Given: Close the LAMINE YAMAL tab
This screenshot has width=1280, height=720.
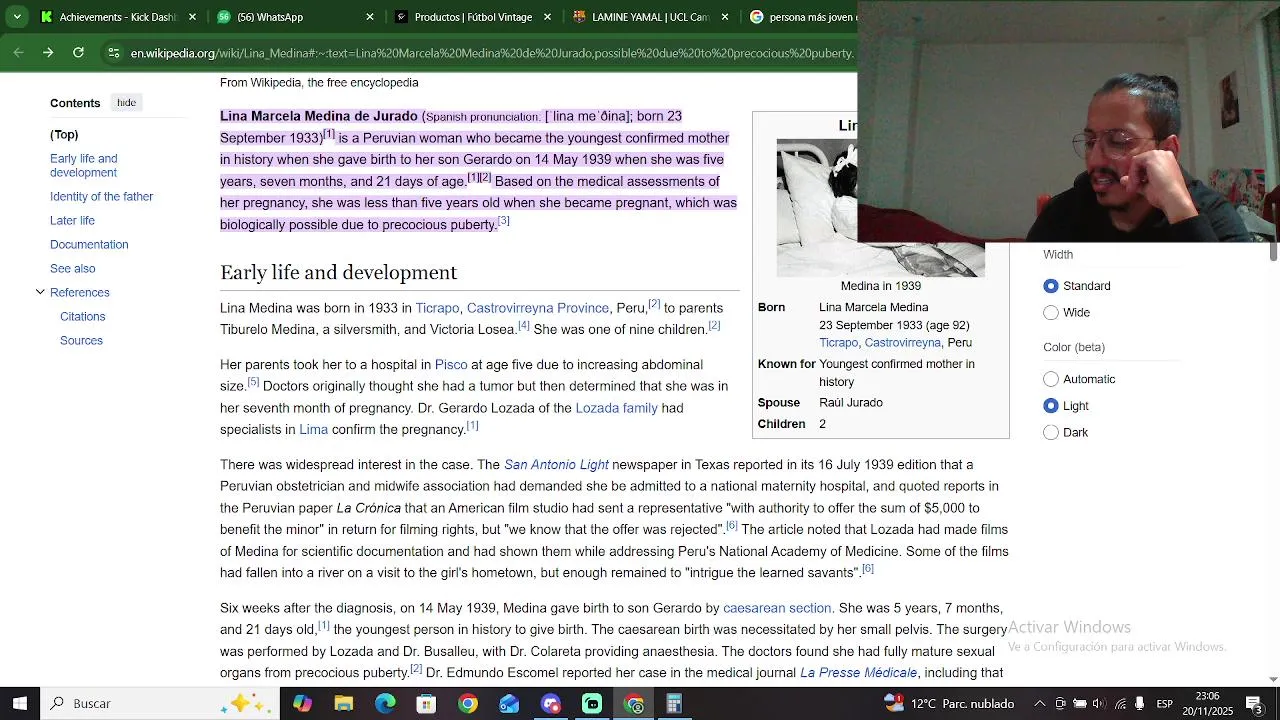Looking at the screenshot, I should click(x=725, y=17).
